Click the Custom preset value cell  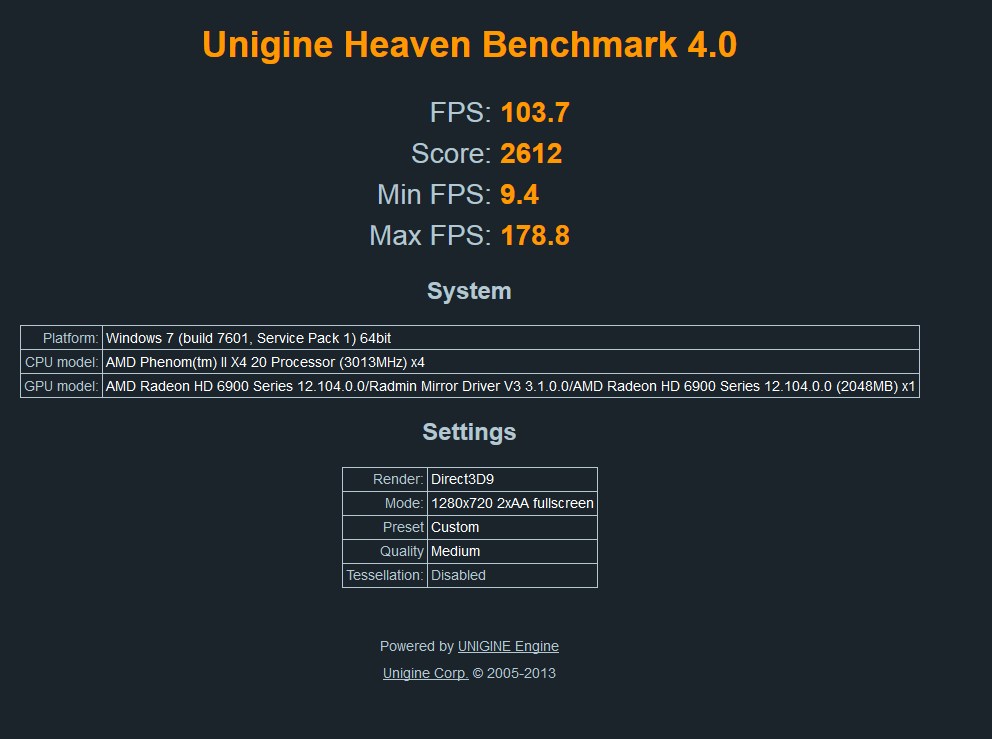512,528
